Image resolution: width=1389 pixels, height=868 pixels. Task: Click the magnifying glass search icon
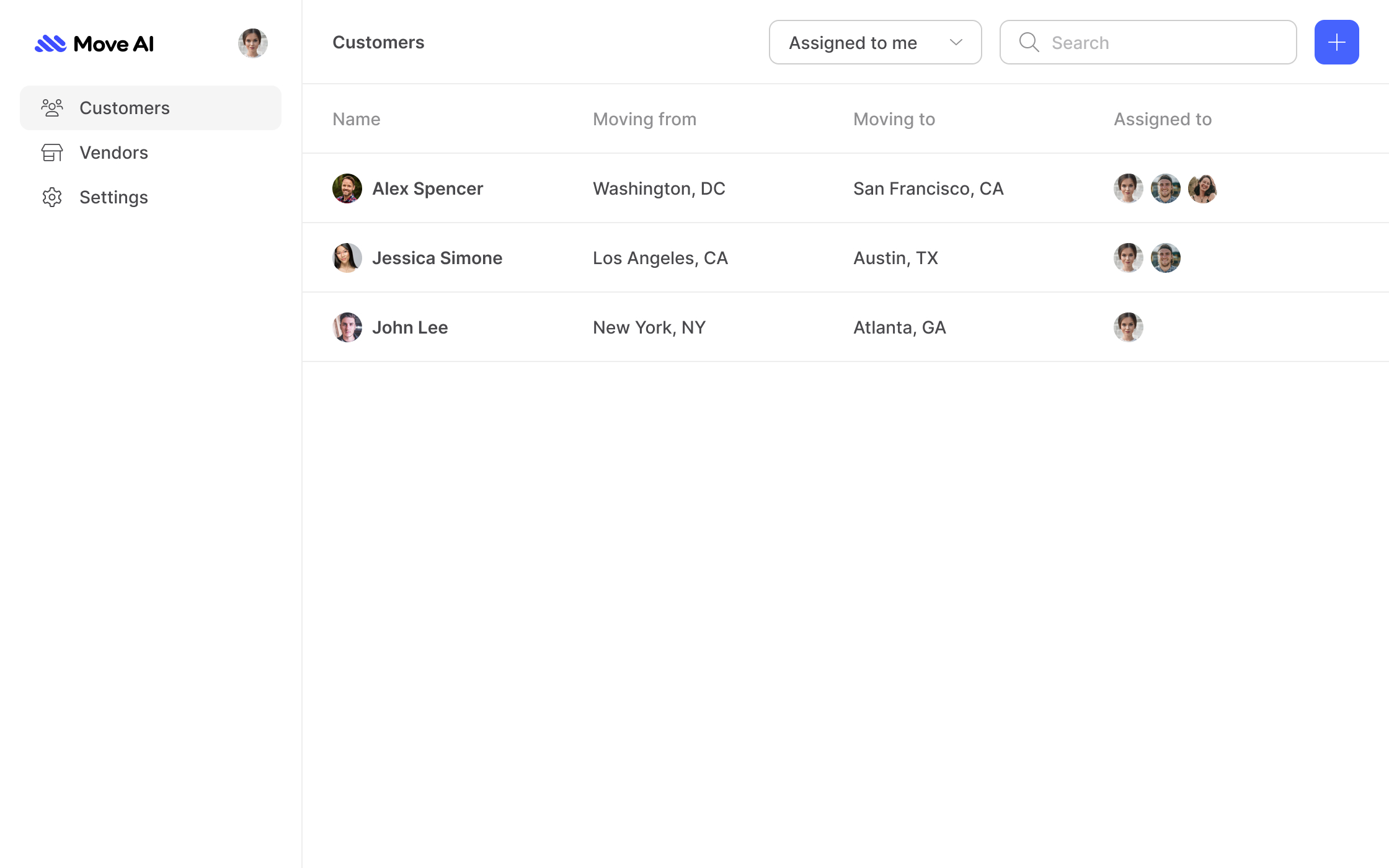click(x=1029, y=42)
